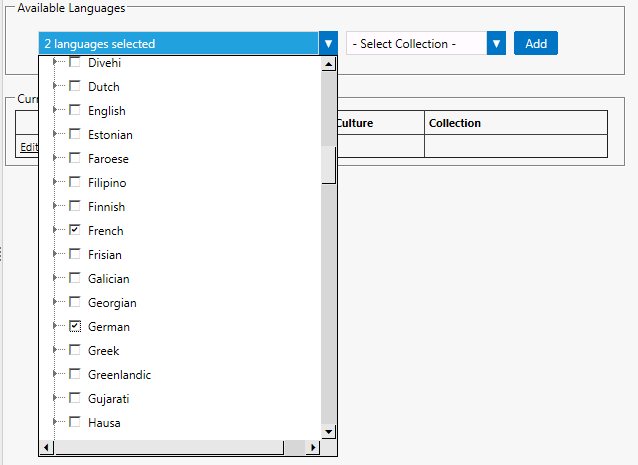Viewport: 638px width, 465px height.
Task: Uncheck the French language checkbox
Action: coord(75,231)
